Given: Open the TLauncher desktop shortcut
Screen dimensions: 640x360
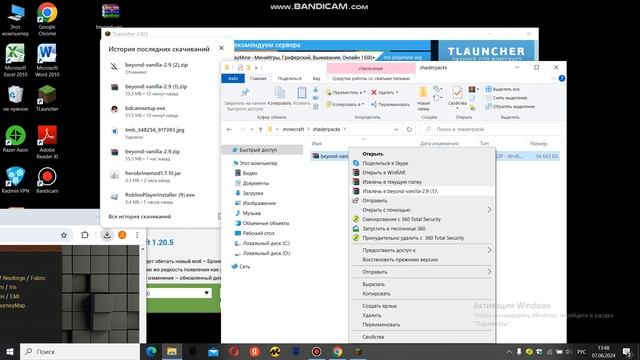Looking at the screenshot, I should [x=47, y=98].
